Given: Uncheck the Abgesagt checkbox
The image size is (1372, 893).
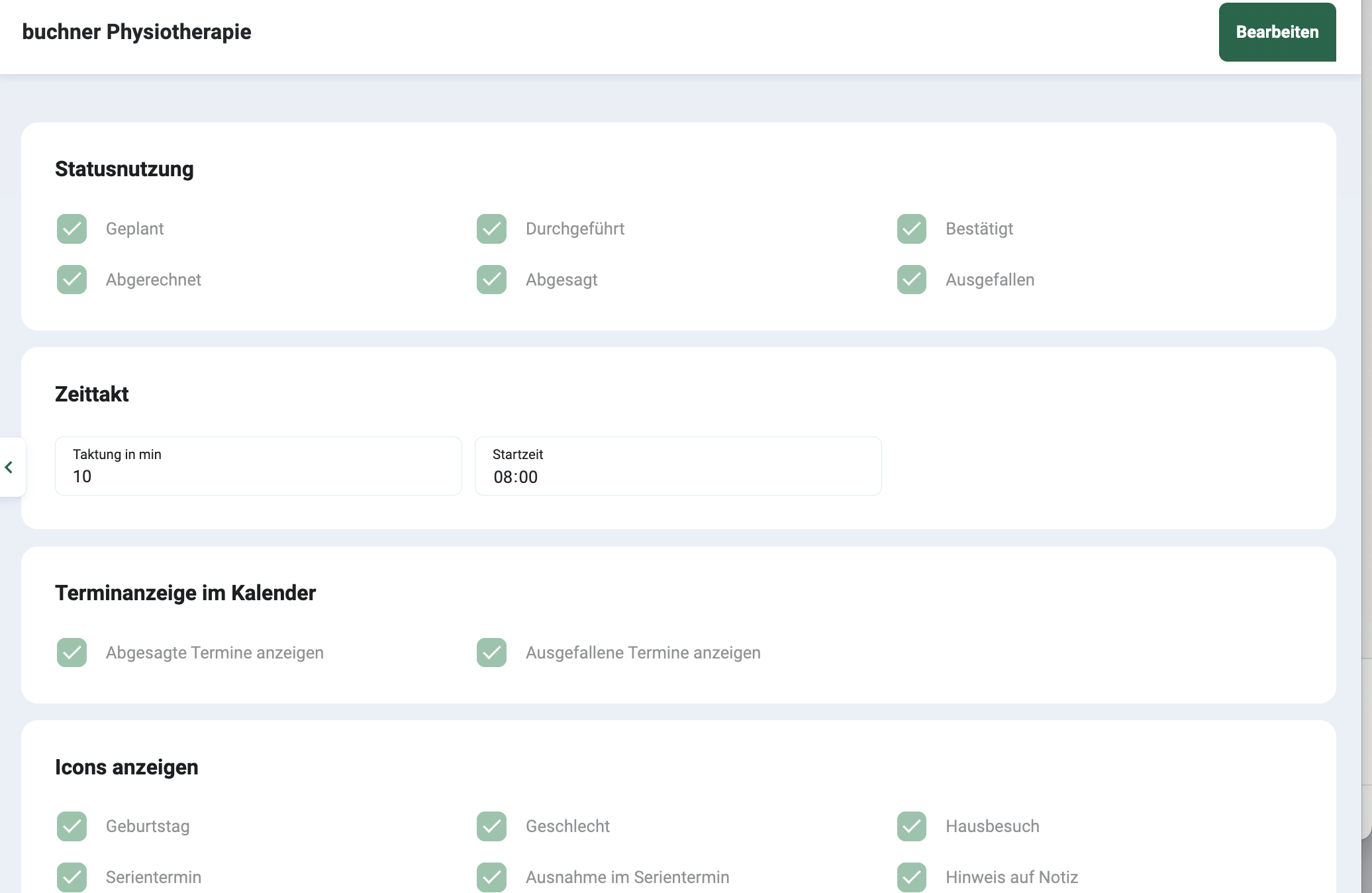Looking at the screenshot, I should pos(491,280).
